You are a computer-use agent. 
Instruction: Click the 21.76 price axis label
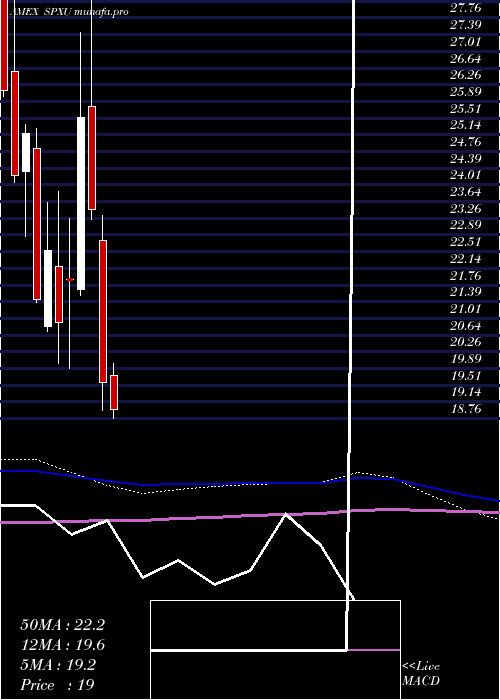(466, 276)
